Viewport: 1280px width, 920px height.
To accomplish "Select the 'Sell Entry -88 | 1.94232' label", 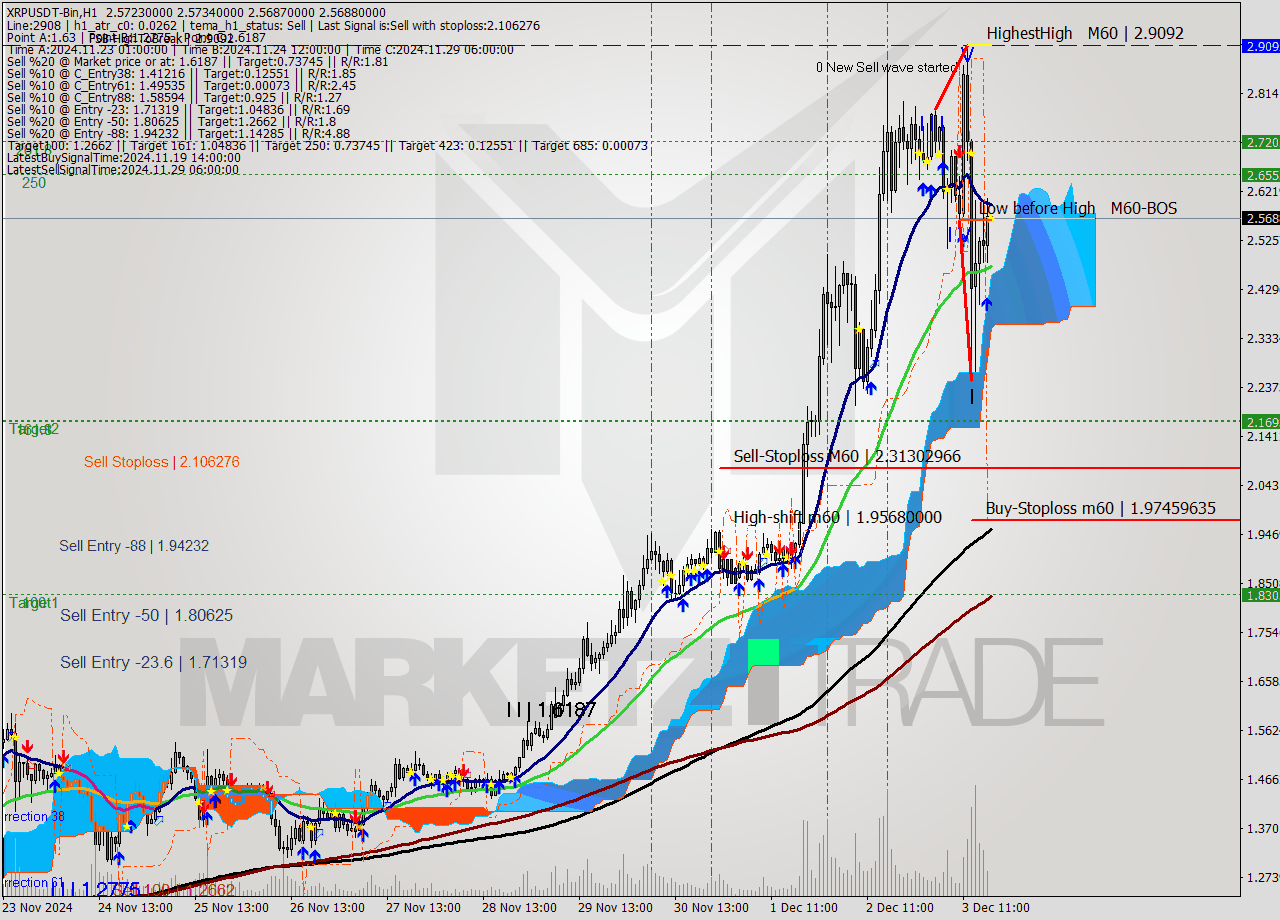I will (x=134, y=545).
